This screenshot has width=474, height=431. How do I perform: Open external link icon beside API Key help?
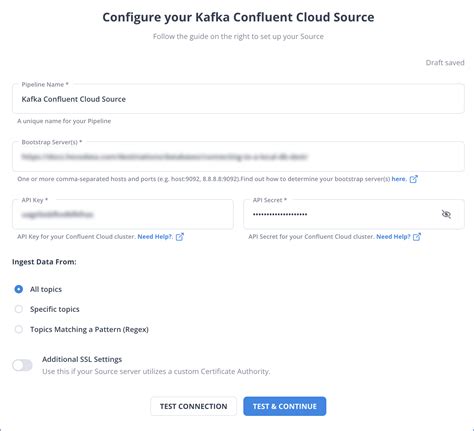(x=180, y=237)
